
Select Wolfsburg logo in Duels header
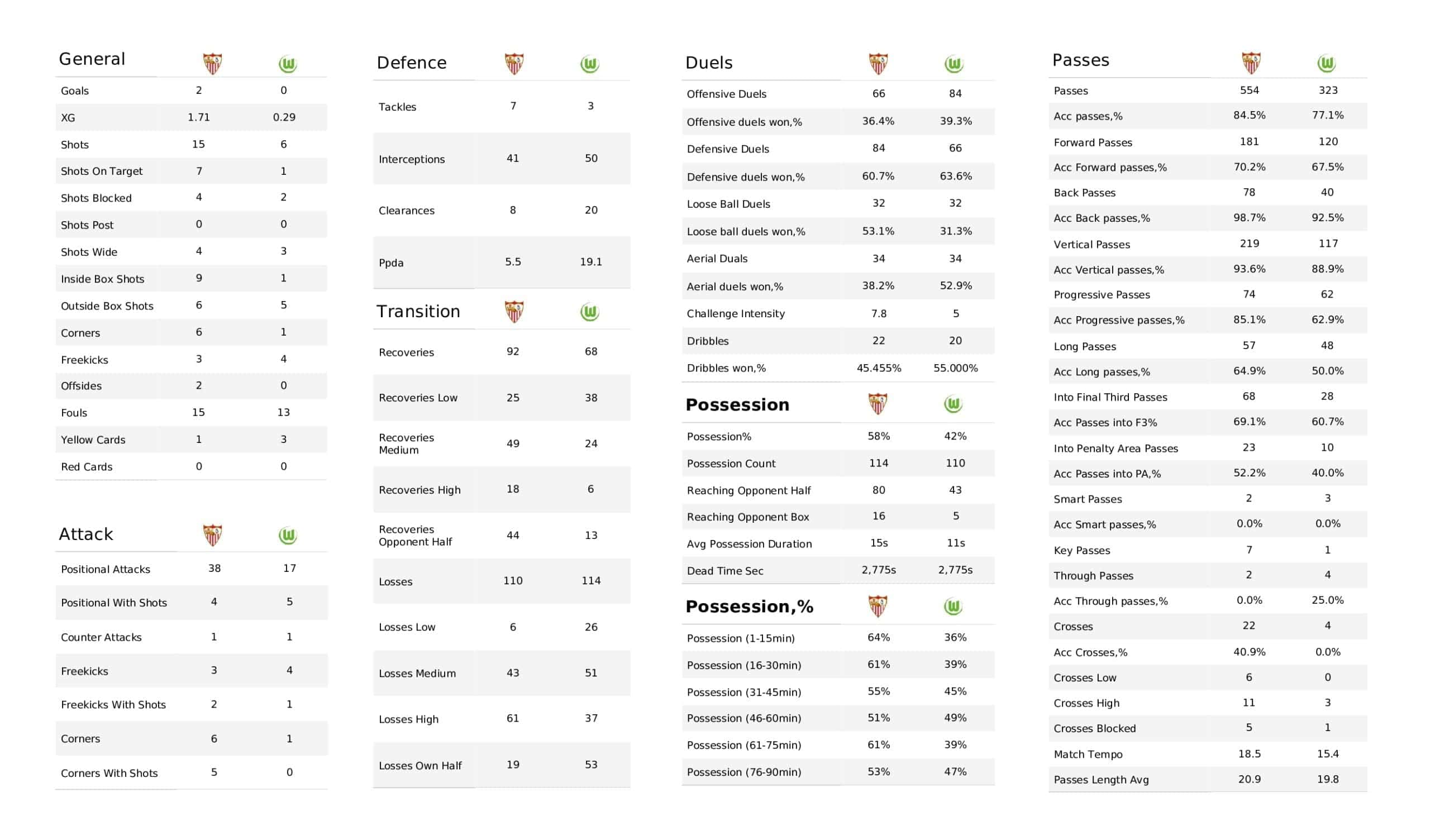pos(954,64)
